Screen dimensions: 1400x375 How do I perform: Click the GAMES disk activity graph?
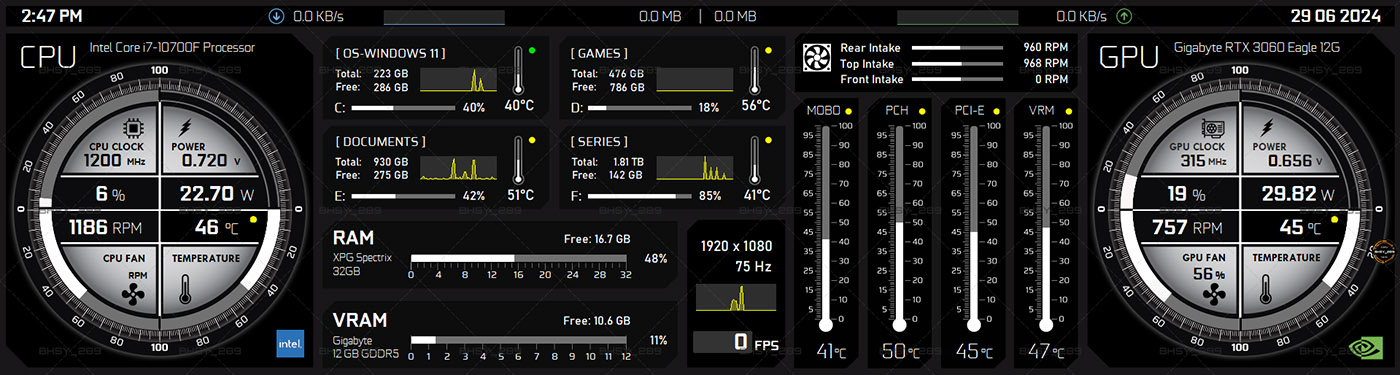point(696,80)
